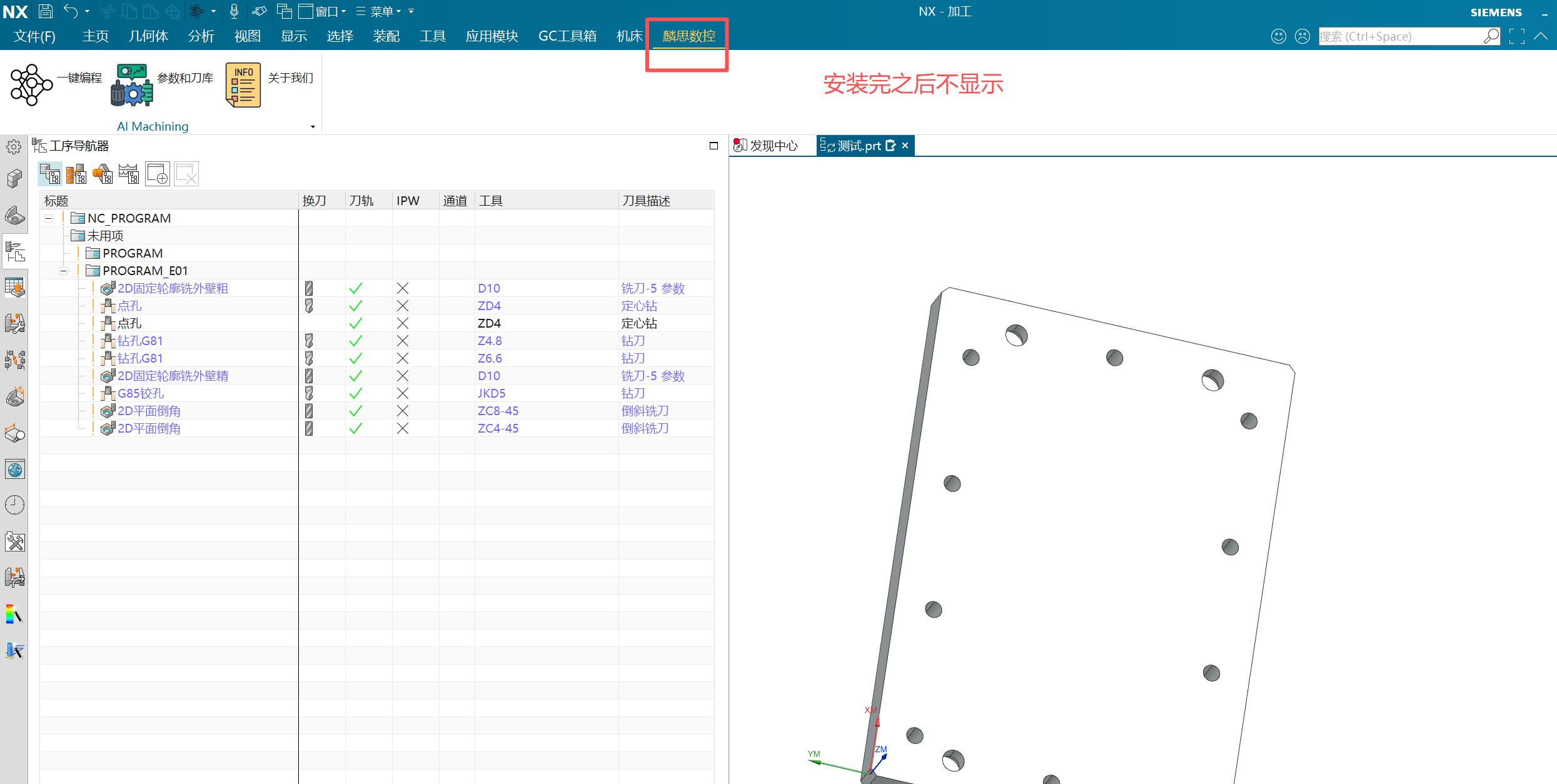This screenshot has height=784, width=1557.
Task: Open the History clock sidebar icon
Action: [14, 505]
